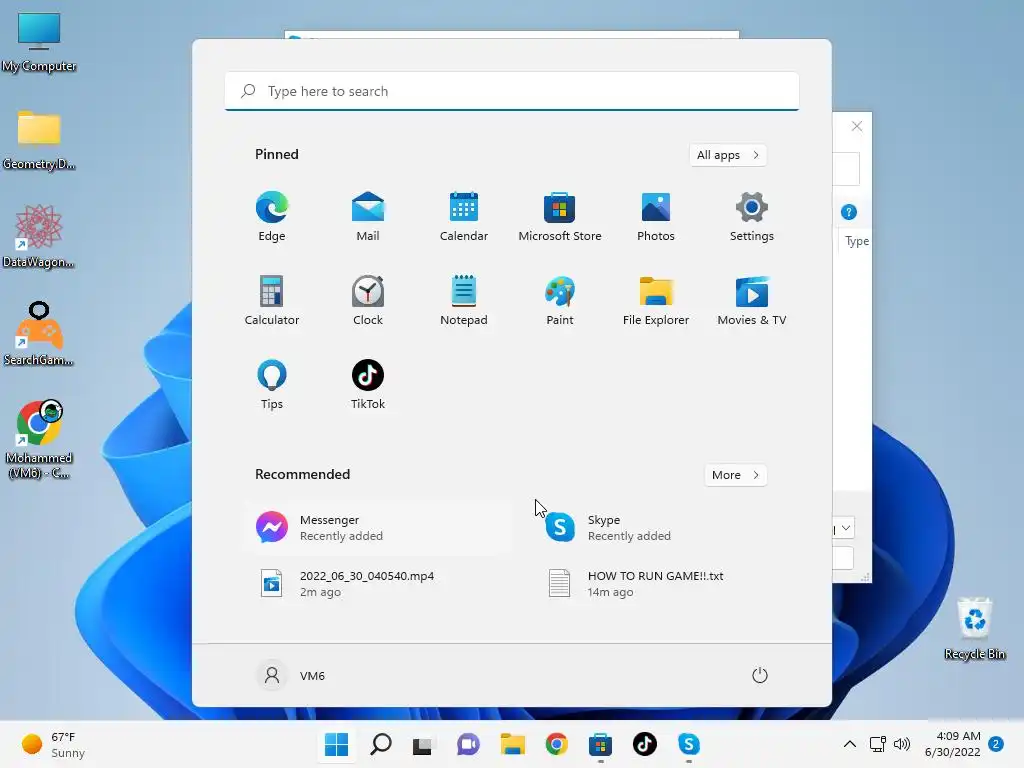Click the Windows Start button on taskbar

[x=336, y=744]
